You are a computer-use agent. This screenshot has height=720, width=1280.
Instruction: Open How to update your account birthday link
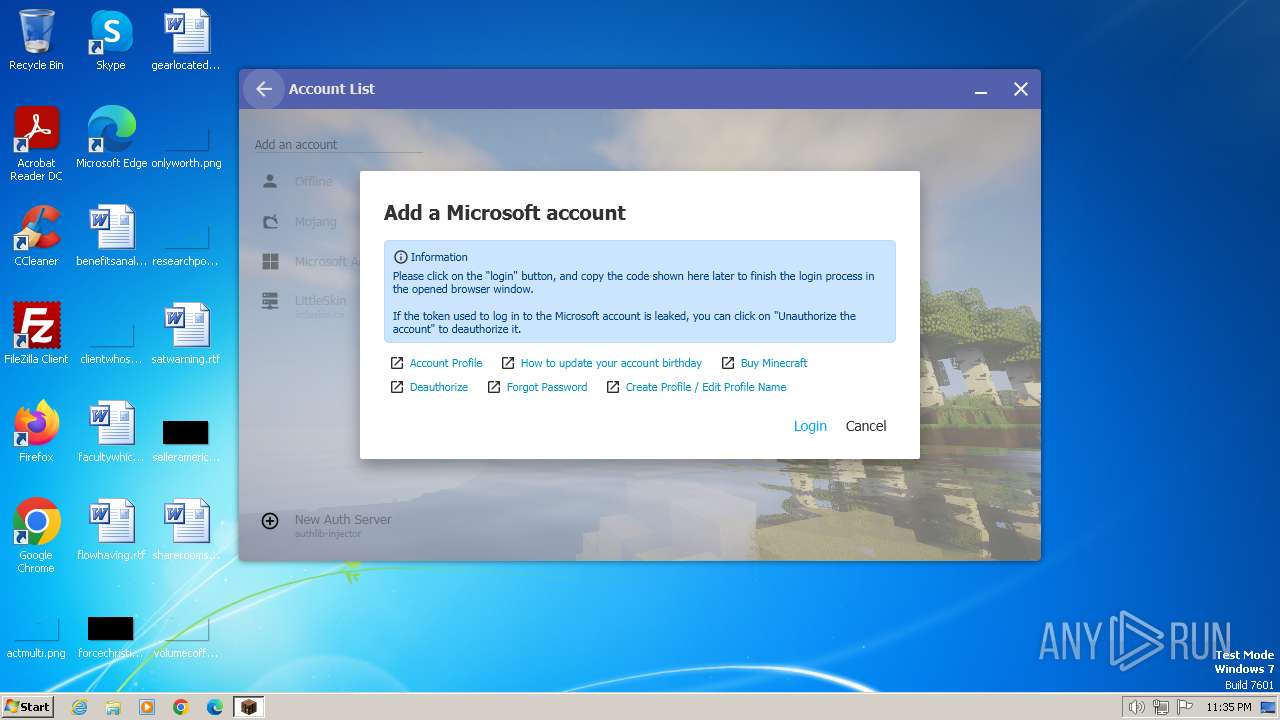[x=611, y=363]
